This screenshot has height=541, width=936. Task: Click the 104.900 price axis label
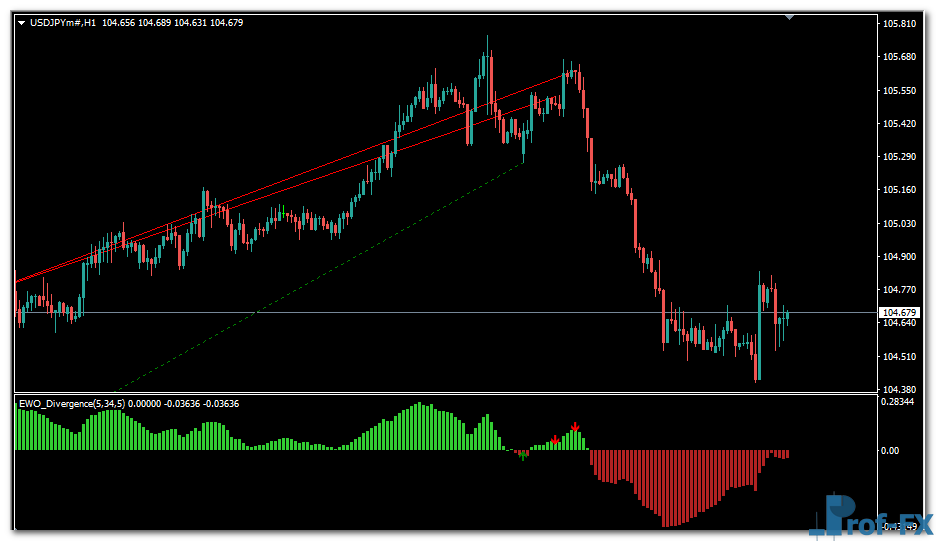pyautogui.click(x=900, y=257)
